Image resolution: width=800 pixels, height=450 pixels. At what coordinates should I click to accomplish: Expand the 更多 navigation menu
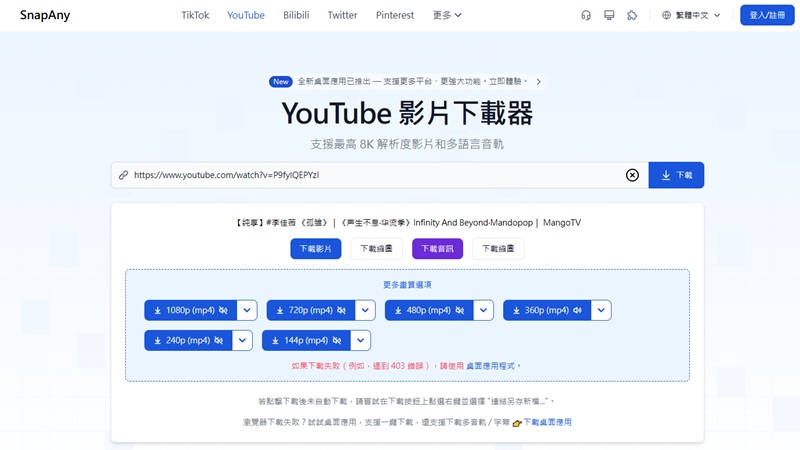447,15
